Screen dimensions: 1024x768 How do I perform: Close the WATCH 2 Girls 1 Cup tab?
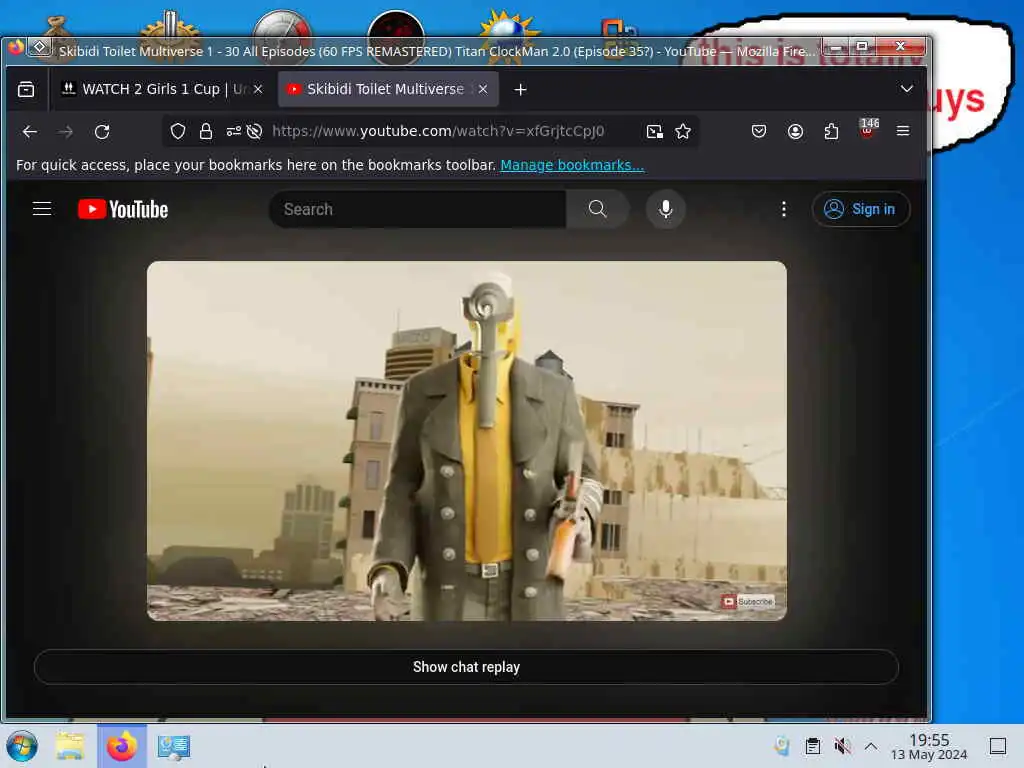pyautogui.click(x=258, y=89)
